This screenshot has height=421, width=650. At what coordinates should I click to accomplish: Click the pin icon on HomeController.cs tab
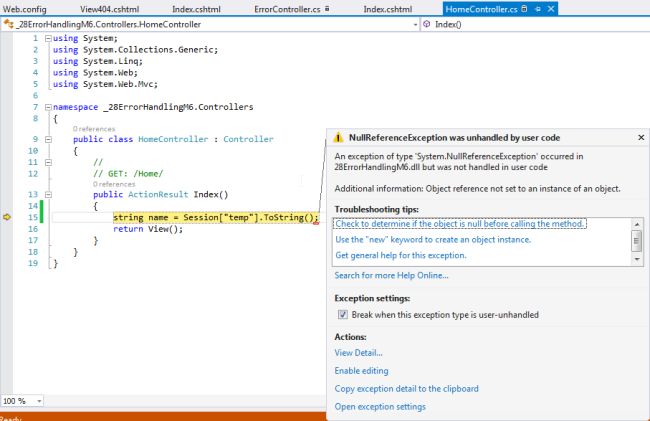538,9
